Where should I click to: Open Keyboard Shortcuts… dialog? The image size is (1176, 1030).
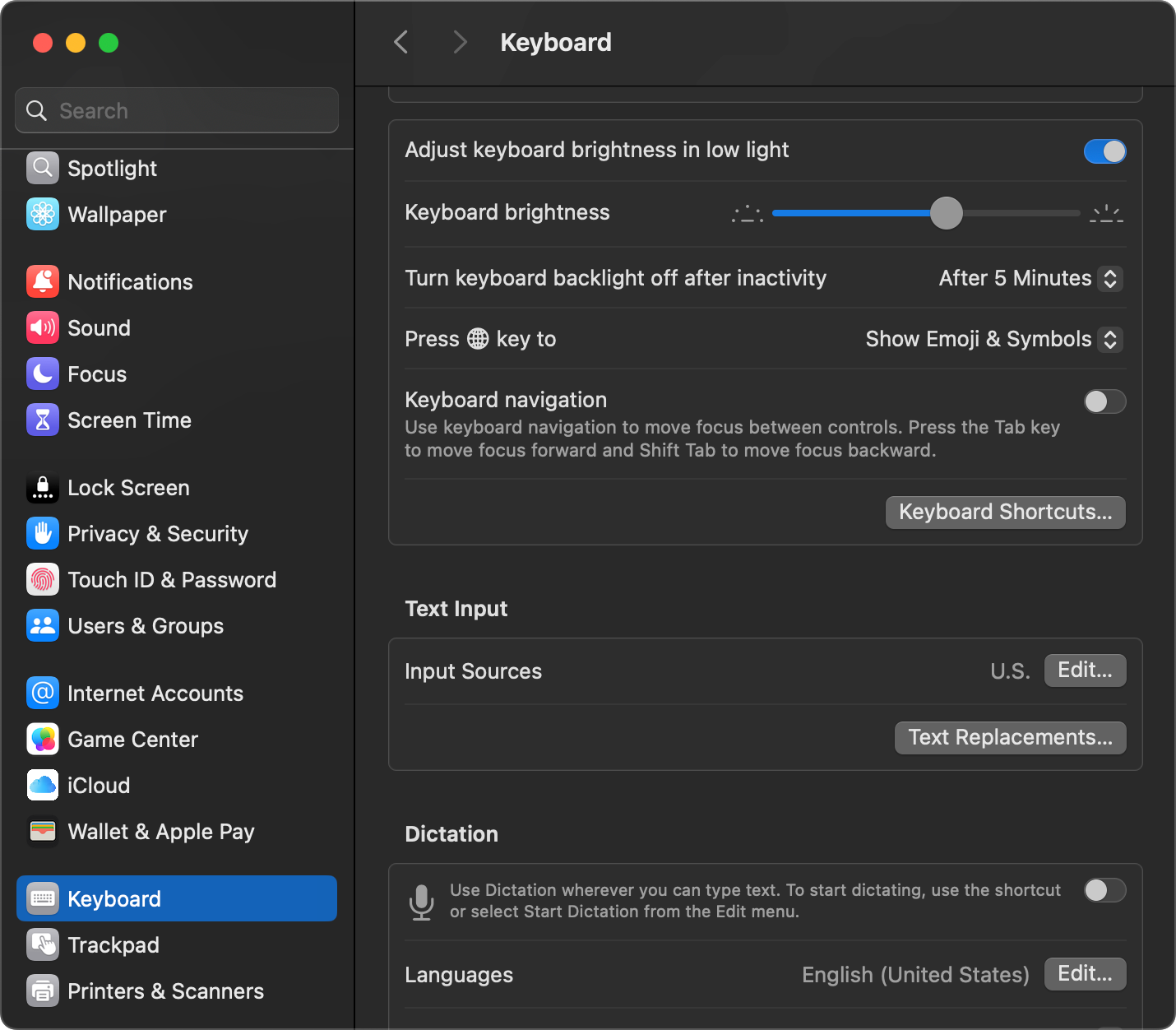pos(1006,512)
